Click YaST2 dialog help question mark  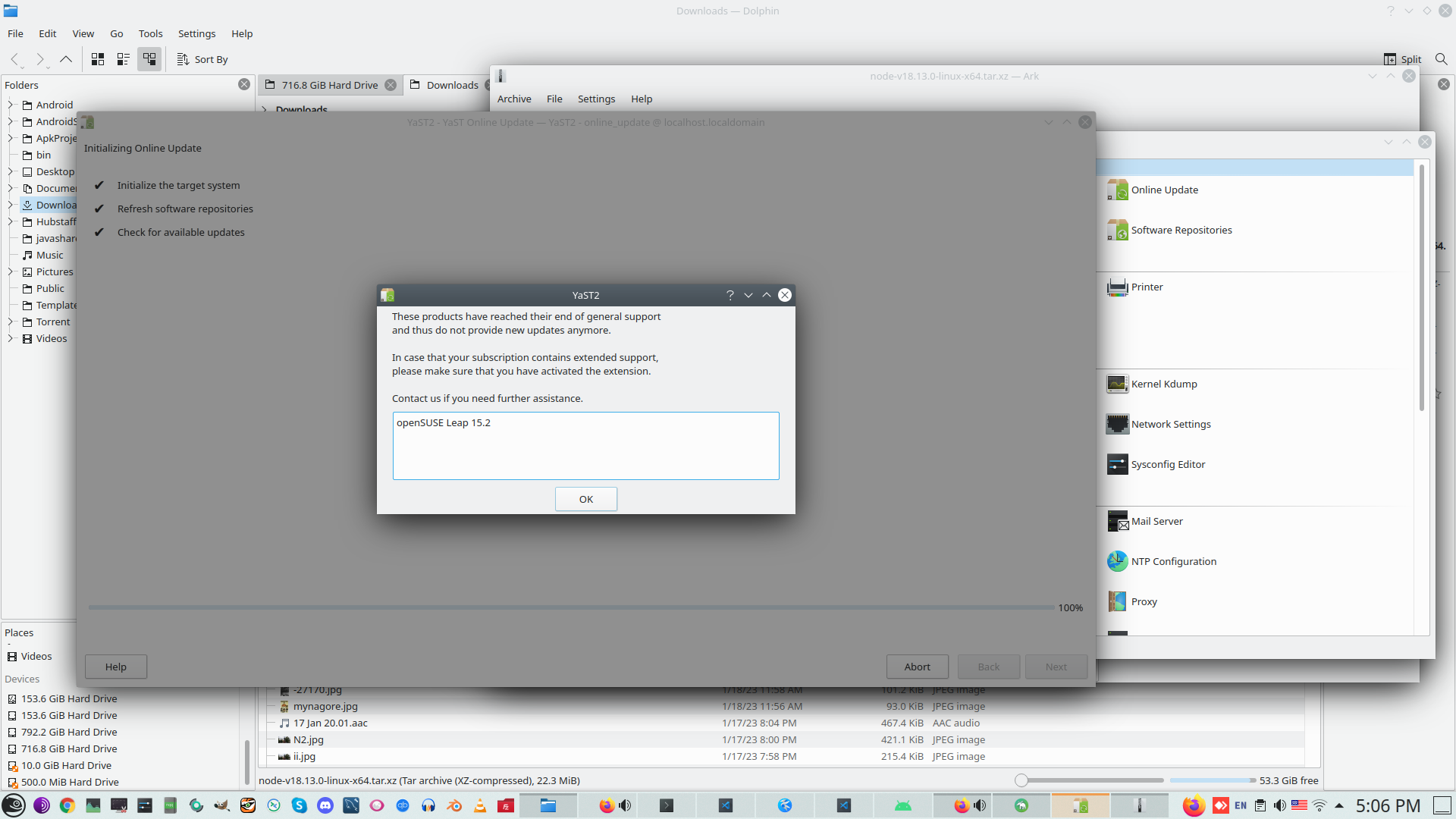pos(730,295)
